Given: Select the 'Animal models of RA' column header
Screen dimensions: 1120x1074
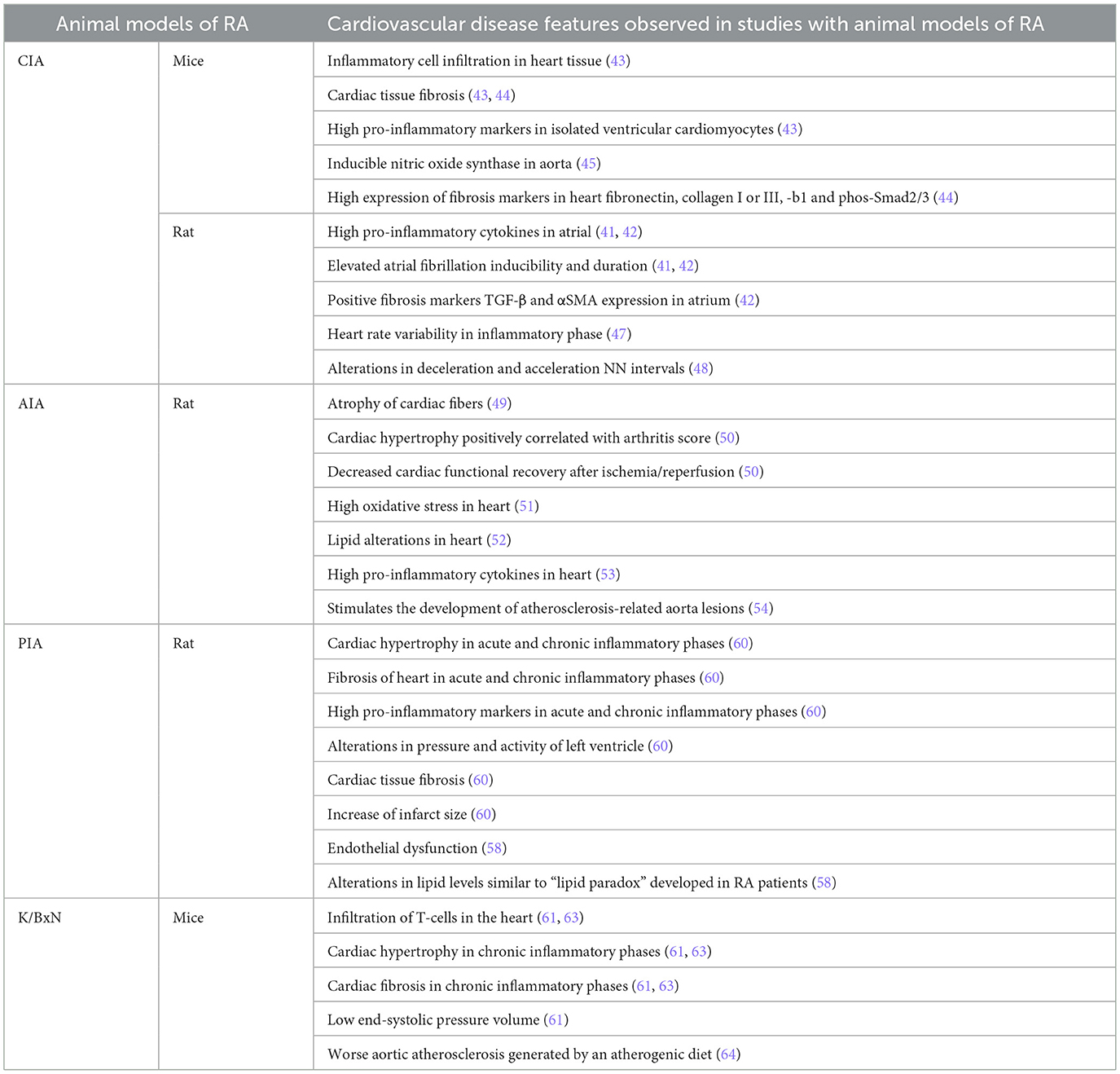Looking at the screenshot, I should click(x=152, y=24).
